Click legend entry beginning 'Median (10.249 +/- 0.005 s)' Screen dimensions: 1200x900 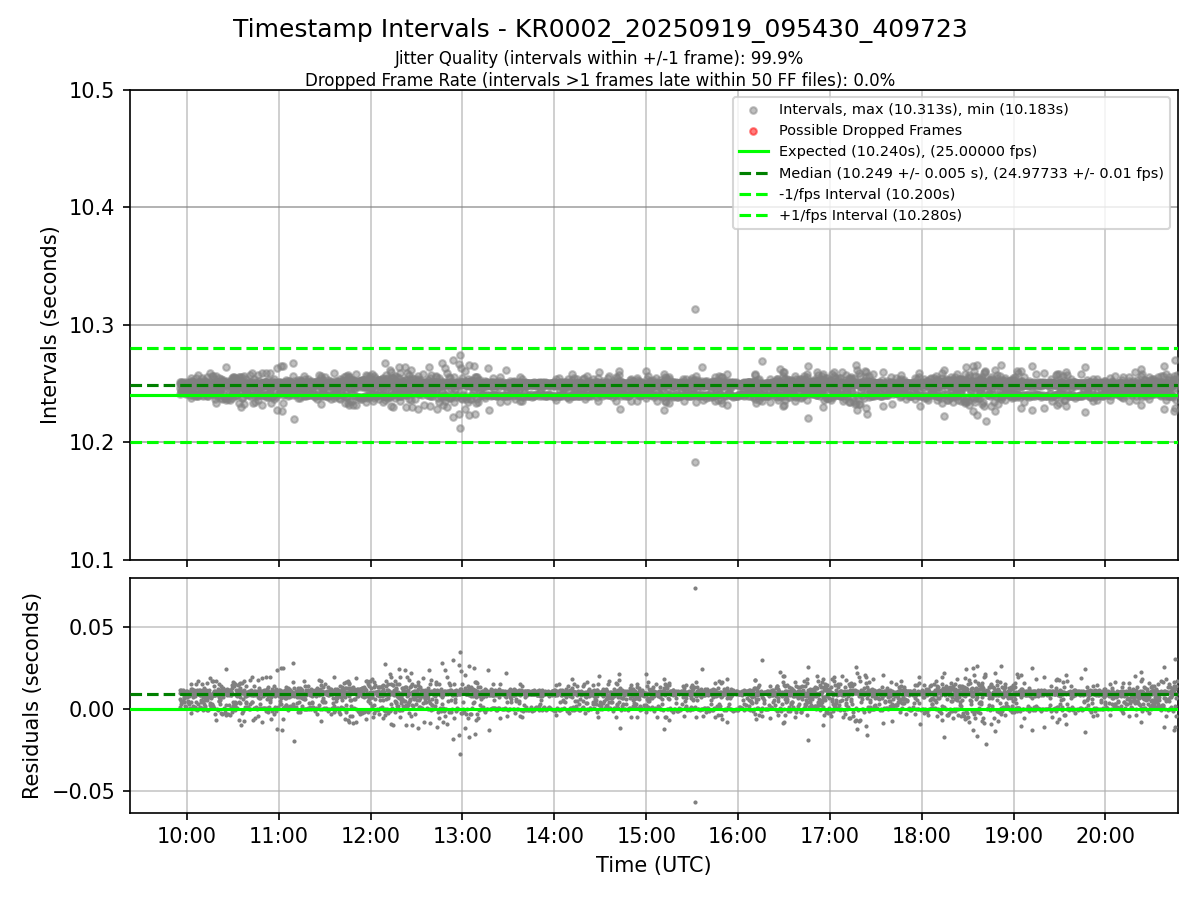click(x=971, y=172)
